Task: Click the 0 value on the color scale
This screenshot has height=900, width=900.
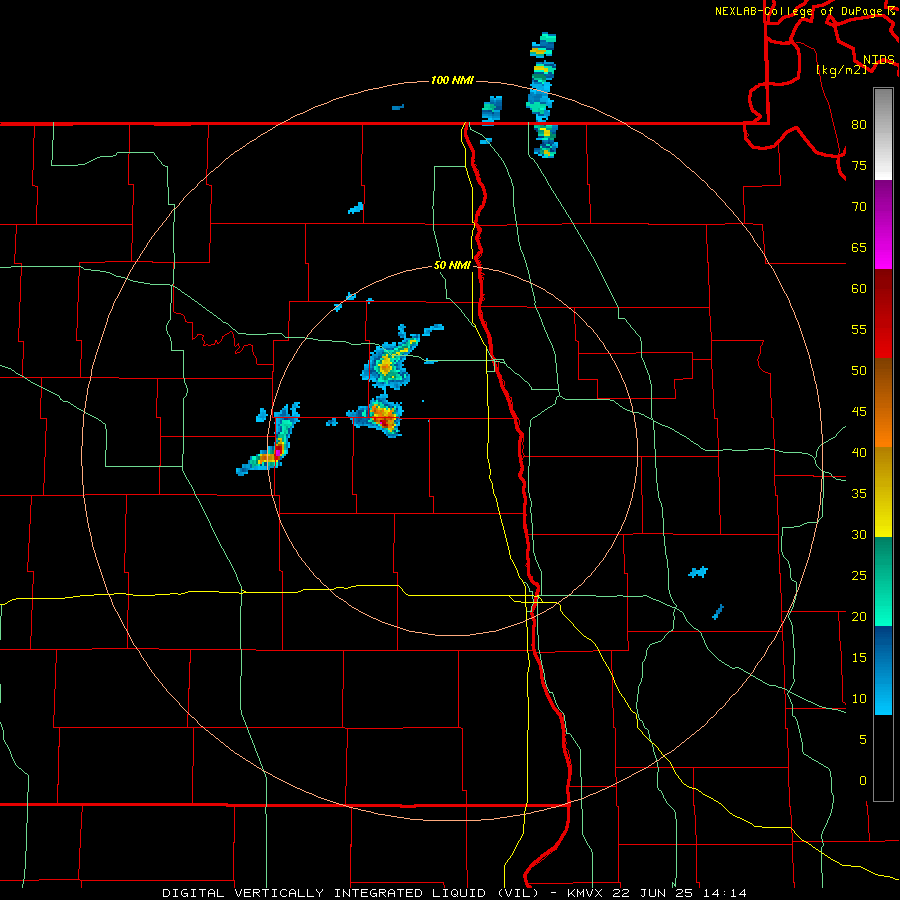Action: (x=863, y=781)
